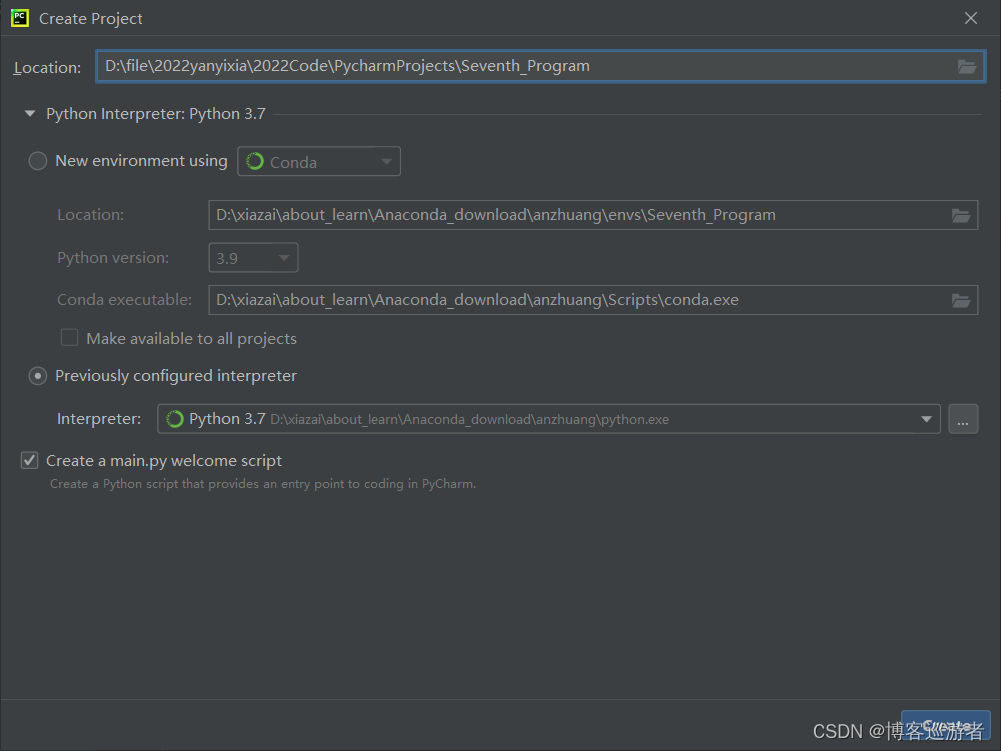Image resolution: width=1001 pixels, height=751 pixels.
Task: Click the PyCharm logo in title bar
Action: coord(20,18)
